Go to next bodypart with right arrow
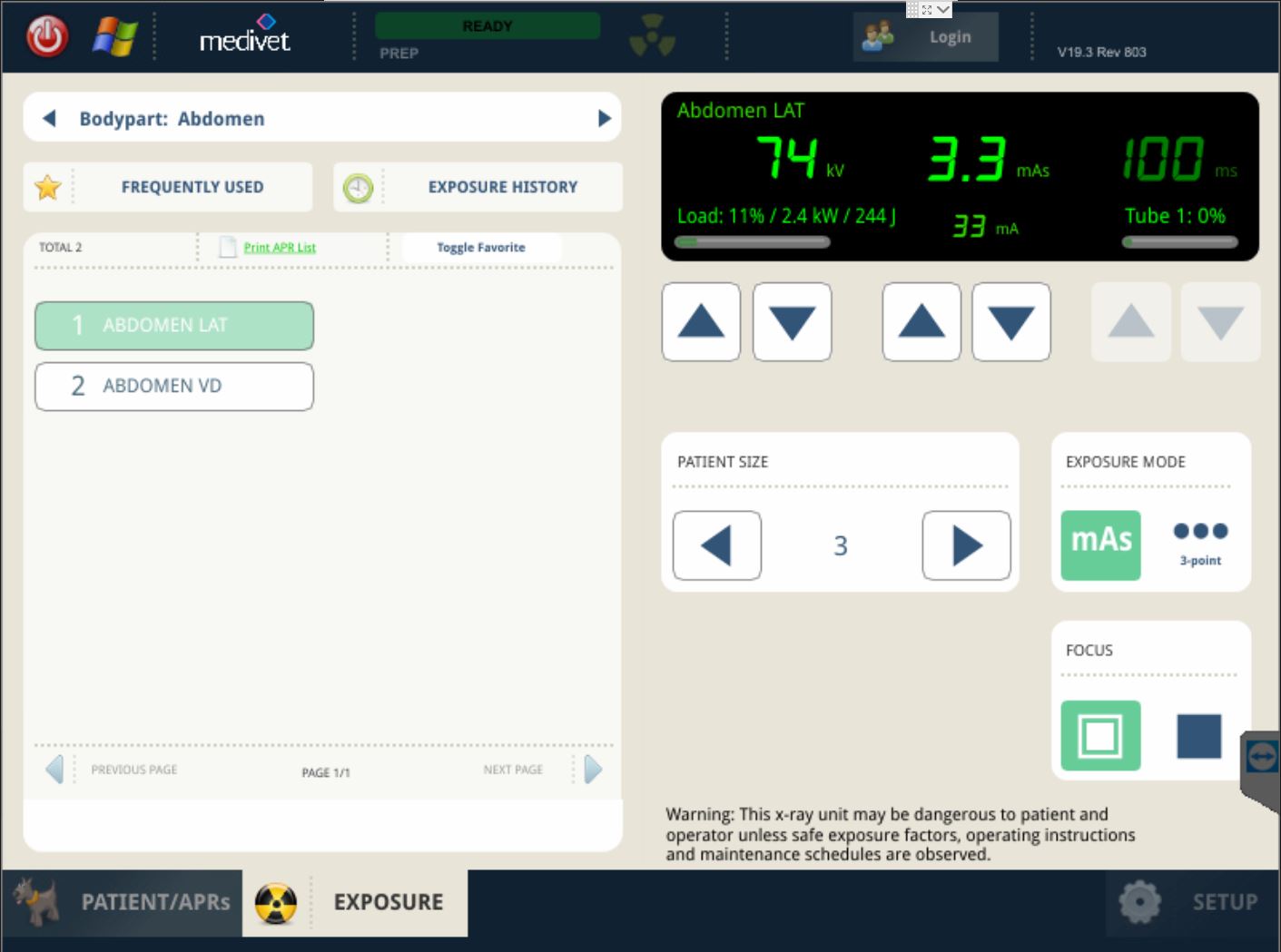The image size is (1281, 952). pyautogui.click(x=604, y=119)
